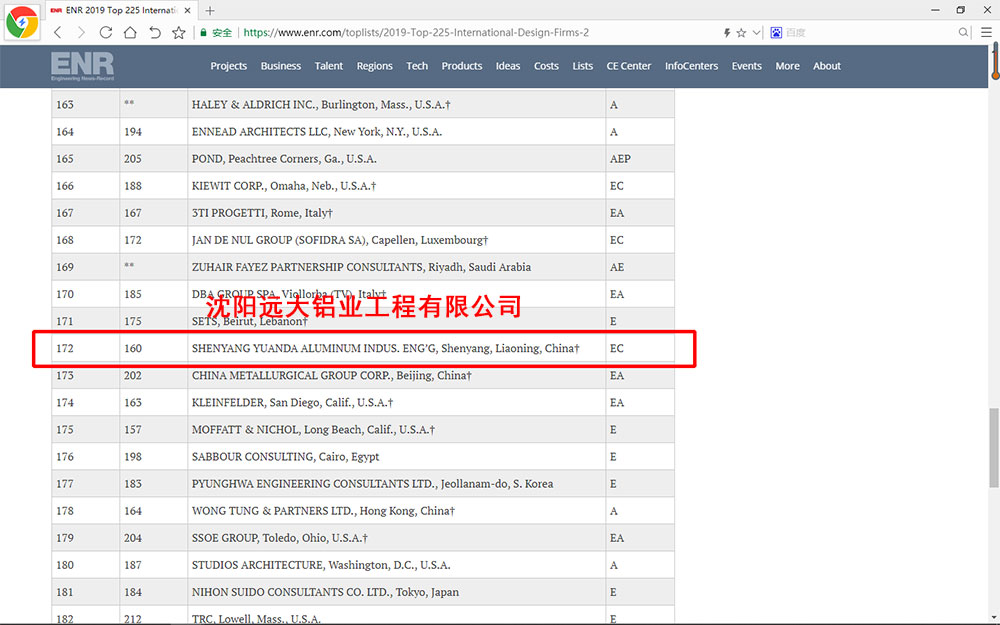Click the browser forward arrow

pyautogui.click(x=81, y=33)
